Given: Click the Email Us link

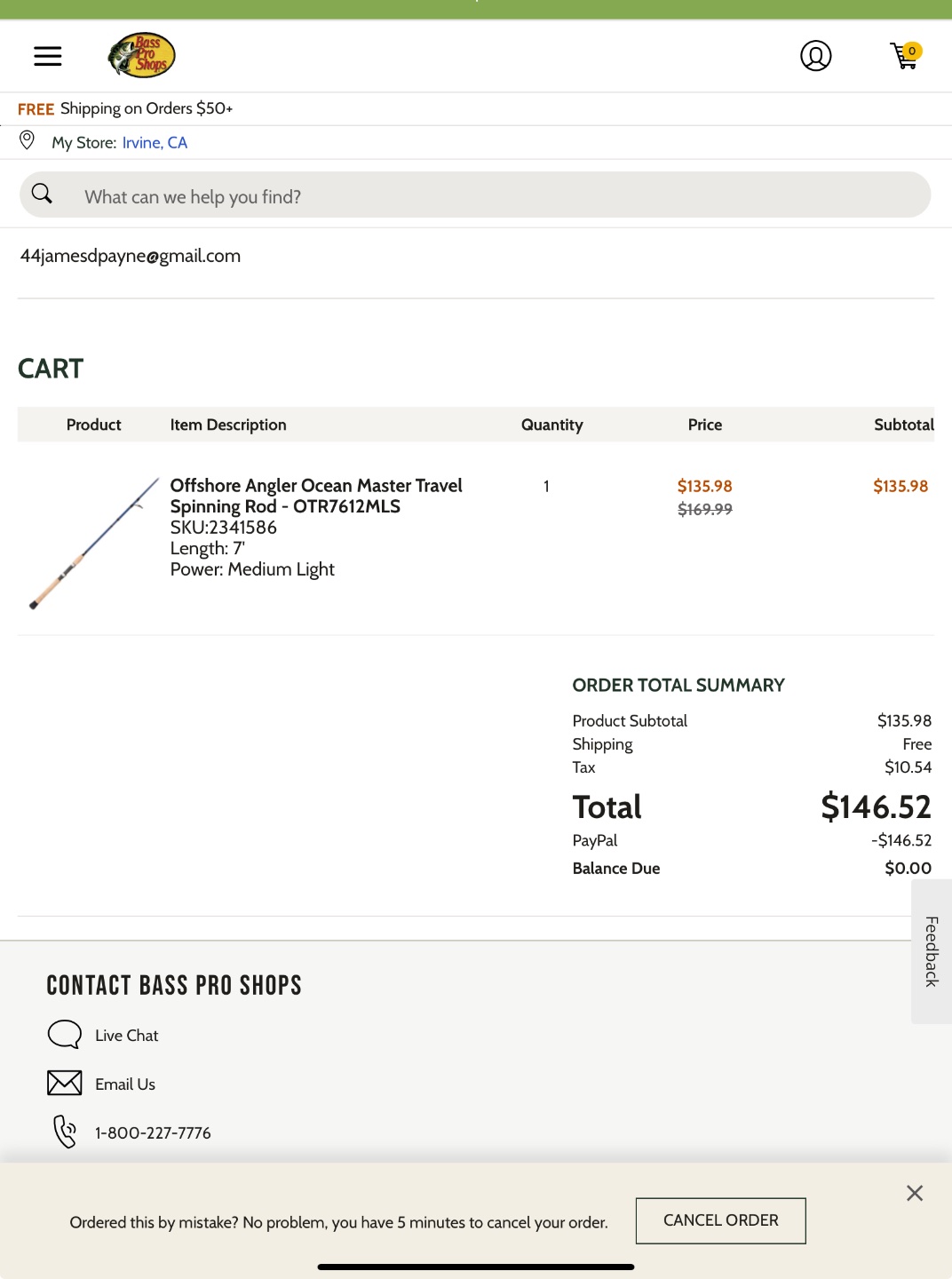Looking at the screenshot, I should pos(125,1084).
